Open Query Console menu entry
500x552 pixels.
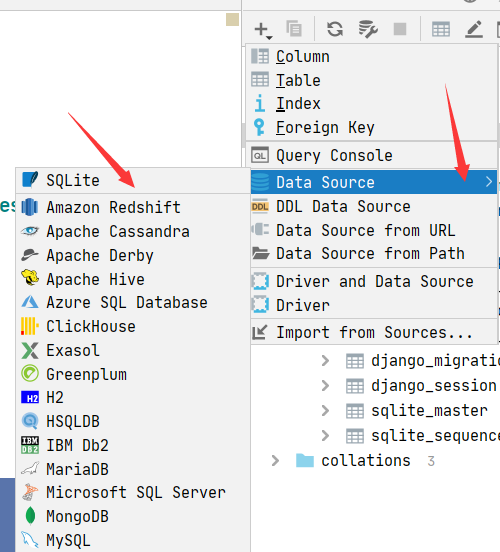pyautogui.click(x=374, y=155)
